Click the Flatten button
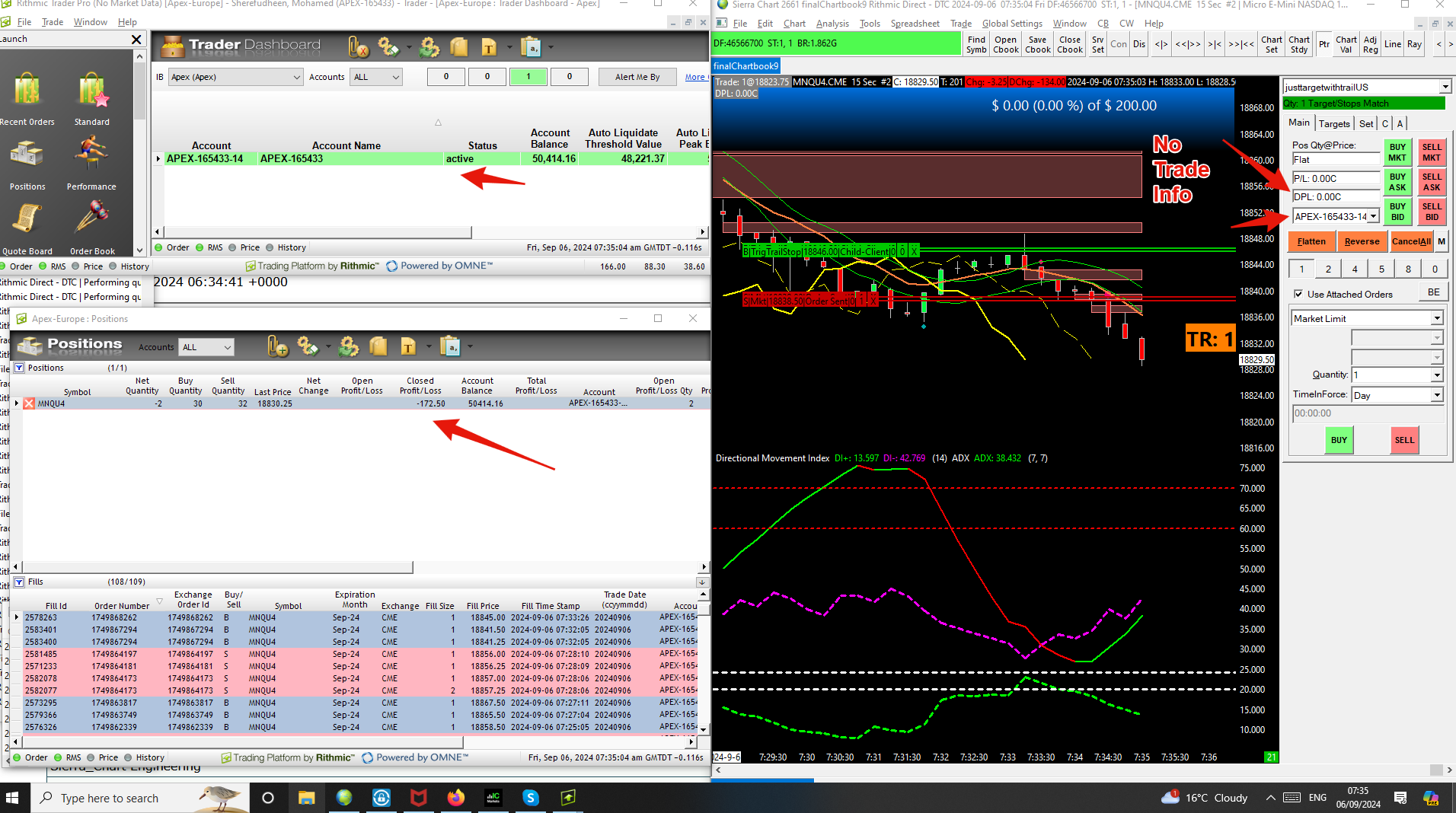The width and height of the screenshot is (1456, 813). point(1311,241)
